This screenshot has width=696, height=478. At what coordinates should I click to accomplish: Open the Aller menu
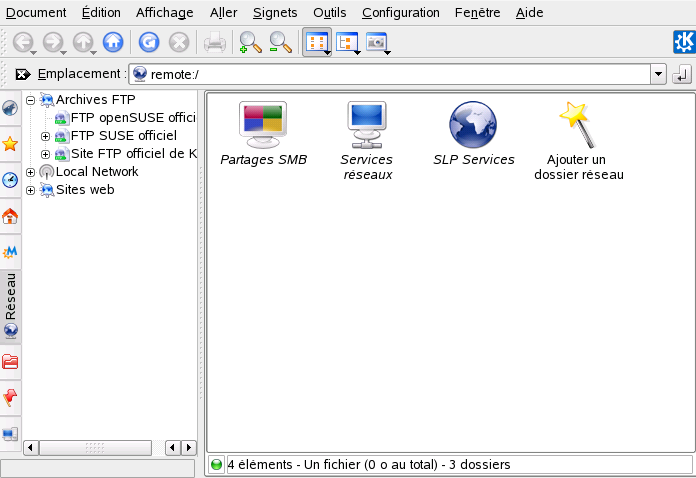click(224, 12)
